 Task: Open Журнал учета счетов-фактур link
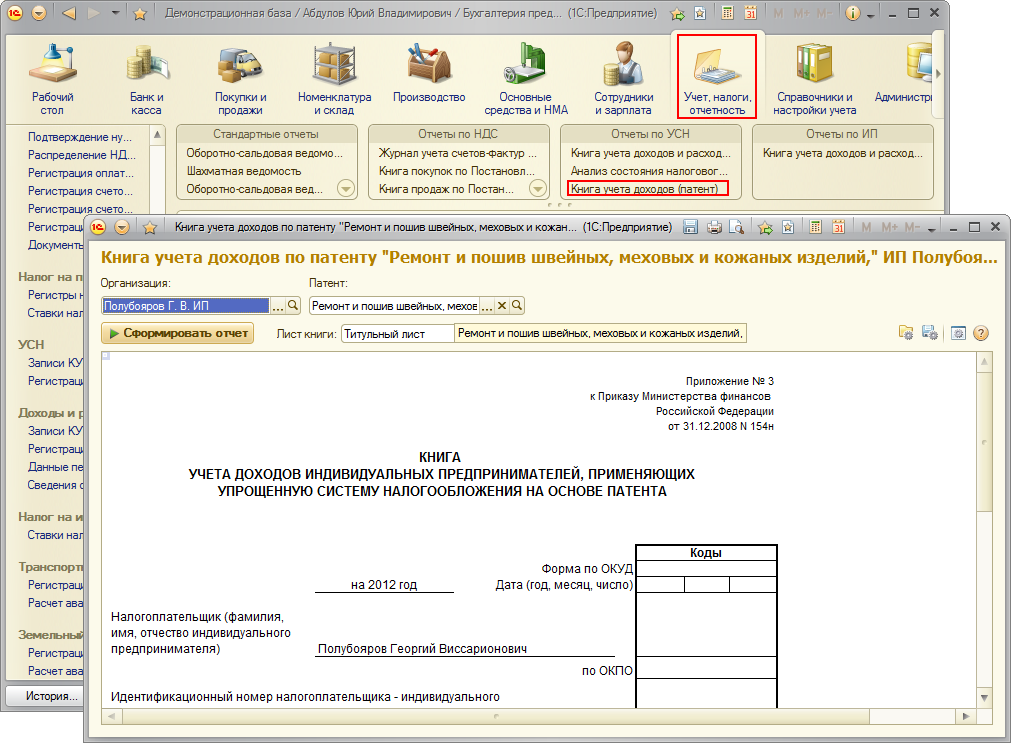click(458, 153)
